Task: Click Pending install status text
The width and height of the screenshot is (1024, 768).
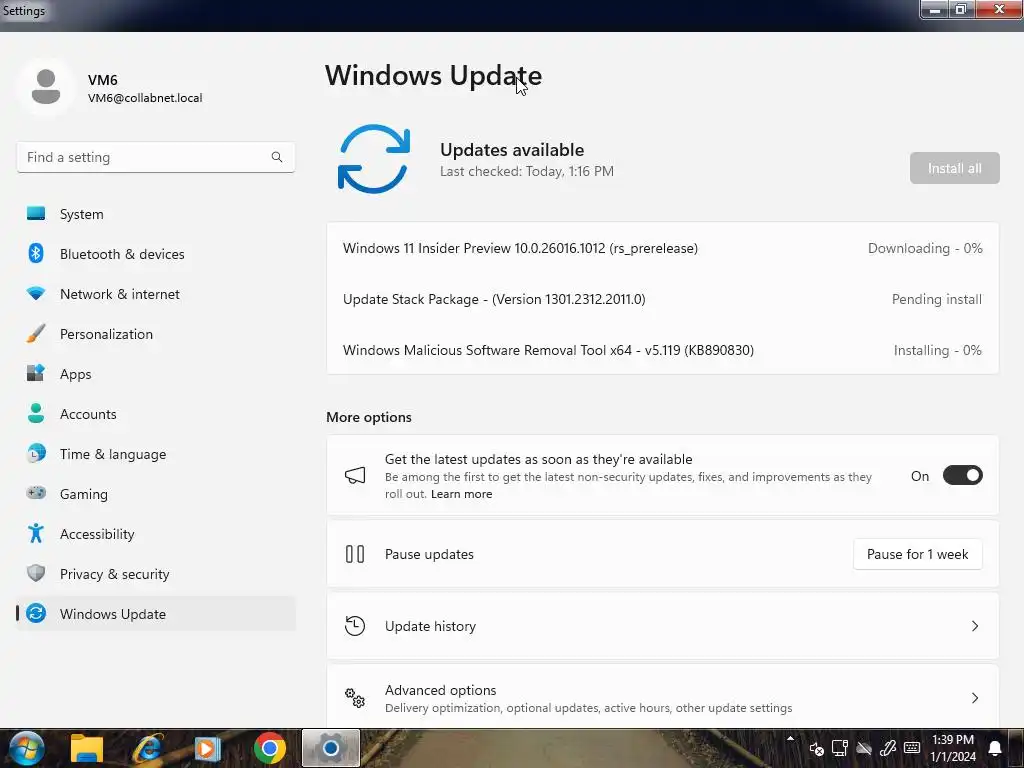Action: click(x=936, y=299)
